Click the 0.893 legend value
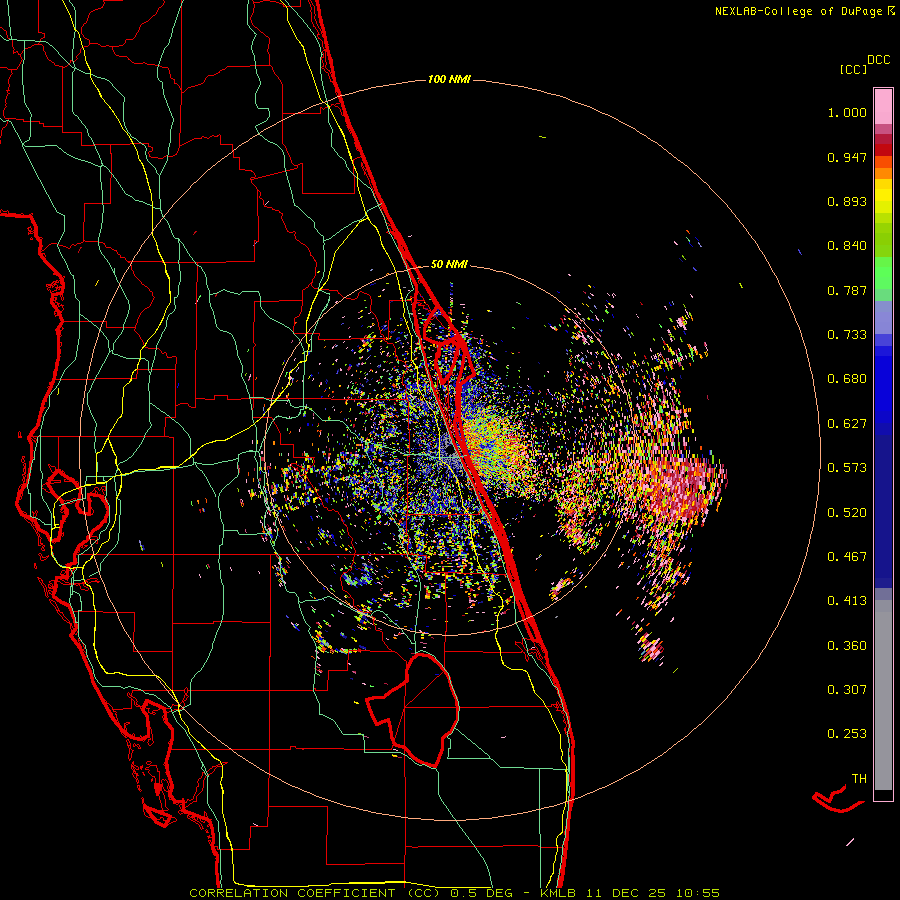 coord(847,201)
